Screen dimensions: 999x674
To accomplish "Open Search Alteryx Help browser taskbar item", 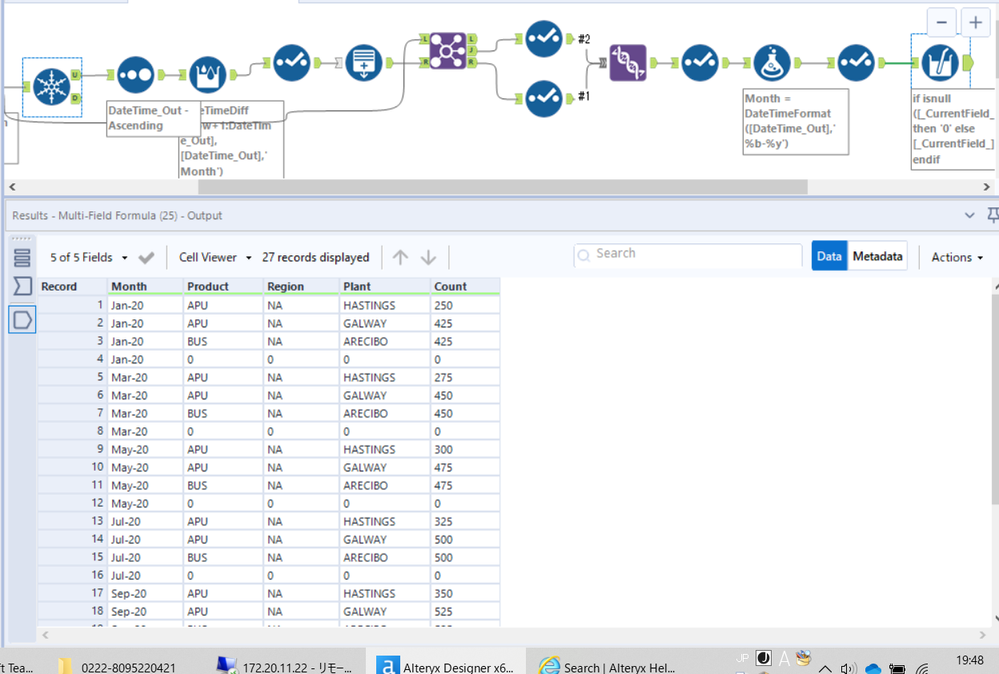I will 607,667.
